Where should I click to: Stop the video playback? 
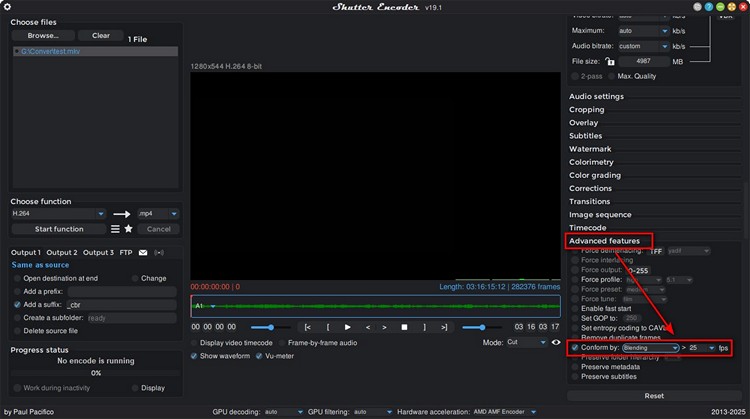(404, 327)
